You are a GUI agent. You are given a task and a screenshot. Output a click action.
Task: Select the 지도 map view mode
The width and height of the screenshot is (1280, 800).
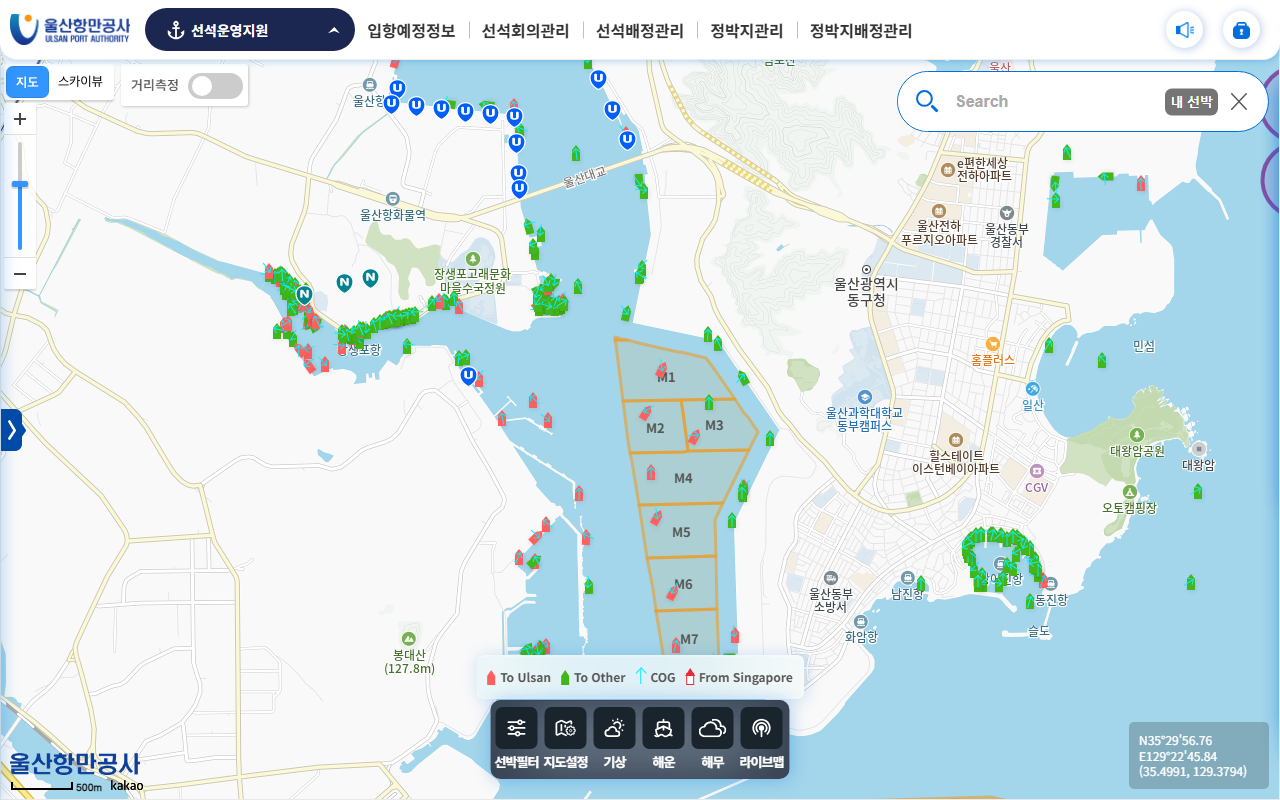click(x=27, y=82)
